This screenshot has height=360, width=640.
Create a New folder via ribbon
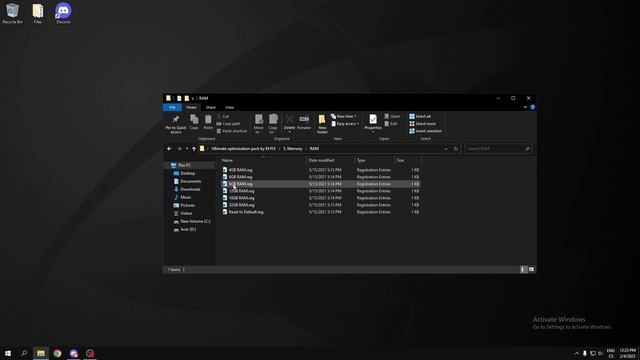[x=322, y=124]
